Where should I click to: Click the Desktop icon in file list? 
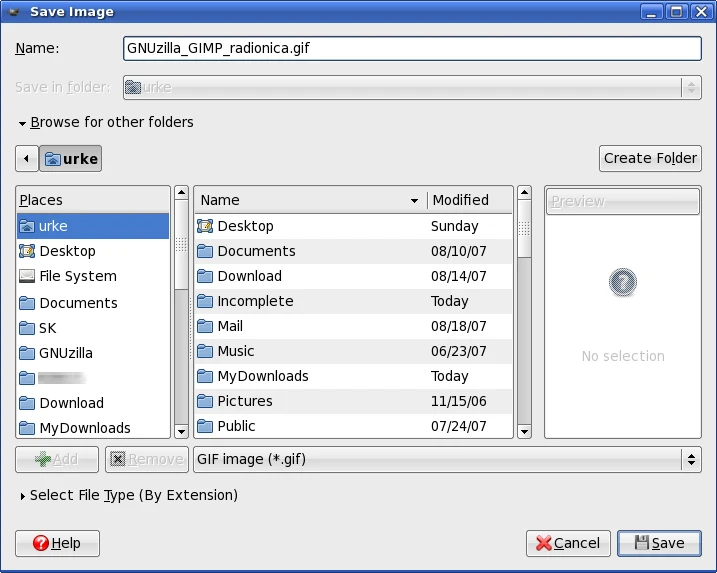[x=205, y=226]
